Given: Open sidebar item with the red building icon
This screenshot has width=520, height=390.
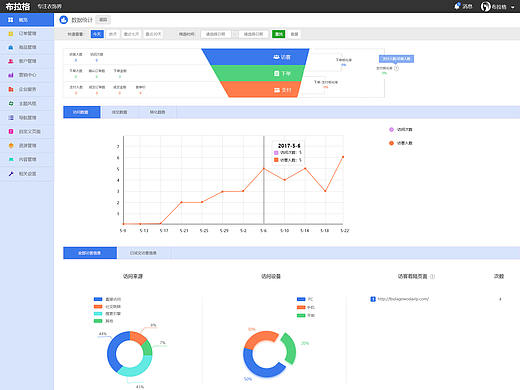Looking at the screenshot, I should pos(27,89).
